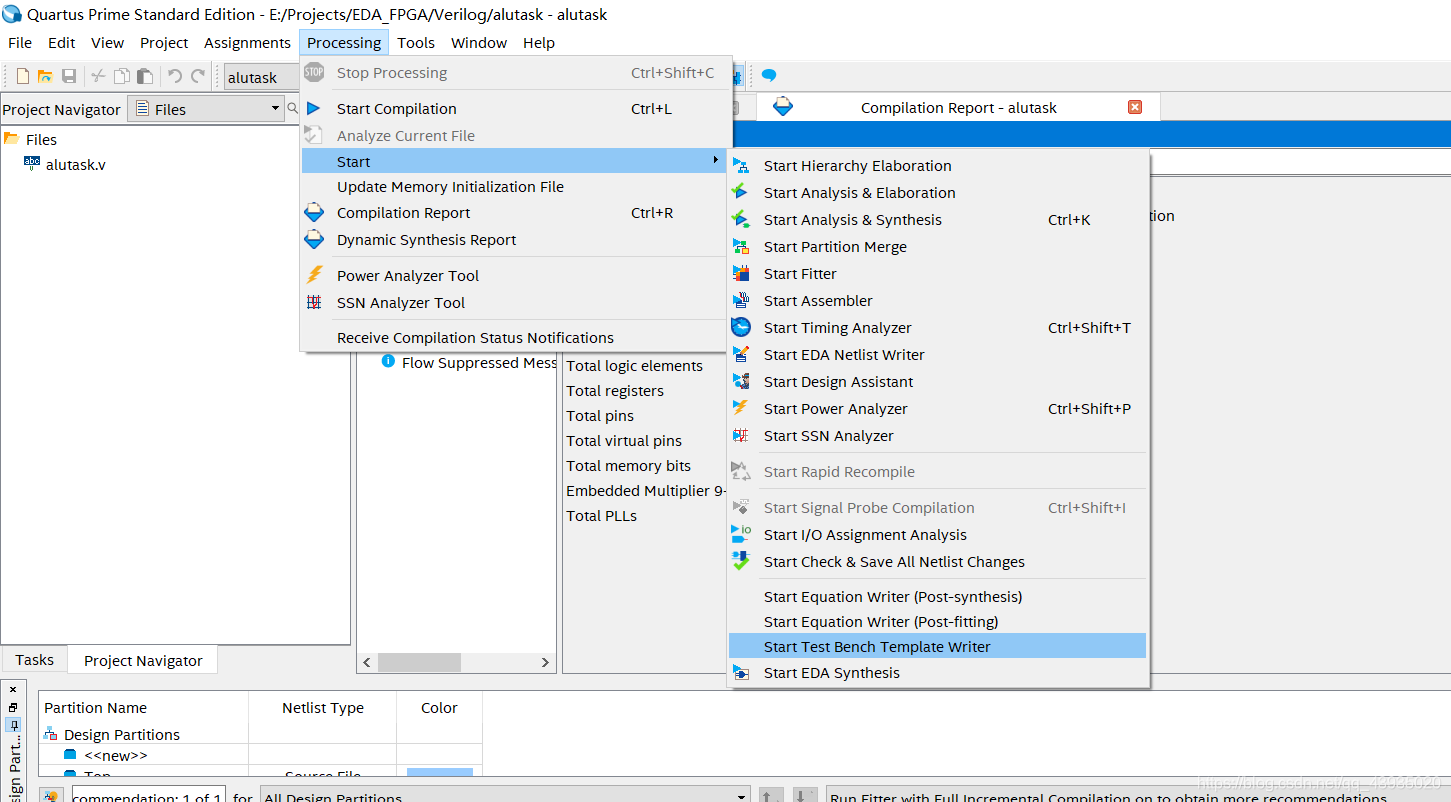Image resolution: width=1451 pixels, height=802 pixels.
Task: Run Start I/O Assignment Analysis
Action: coord(865,534)
